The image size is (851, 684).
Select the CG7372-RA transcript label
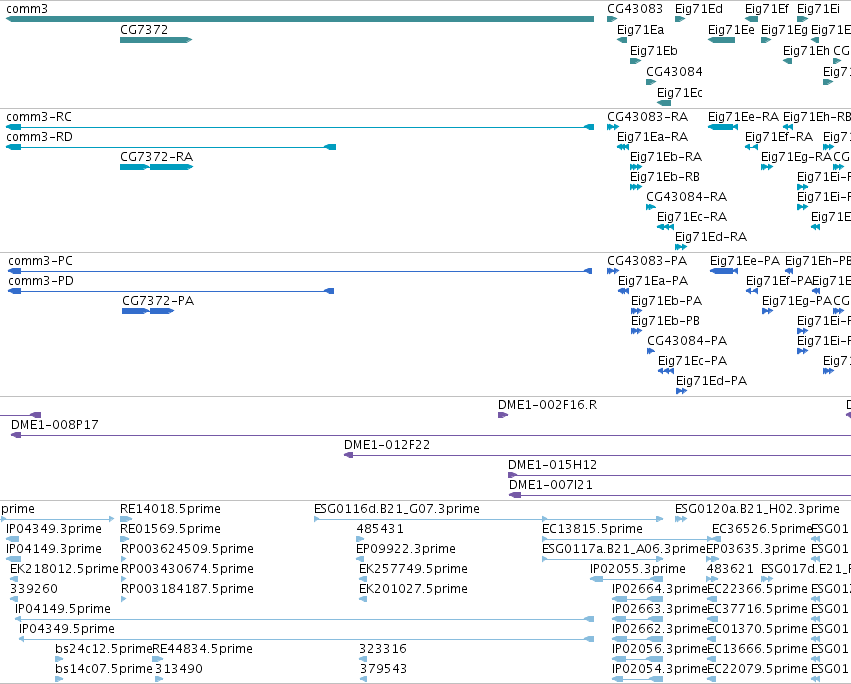[156, 157]
